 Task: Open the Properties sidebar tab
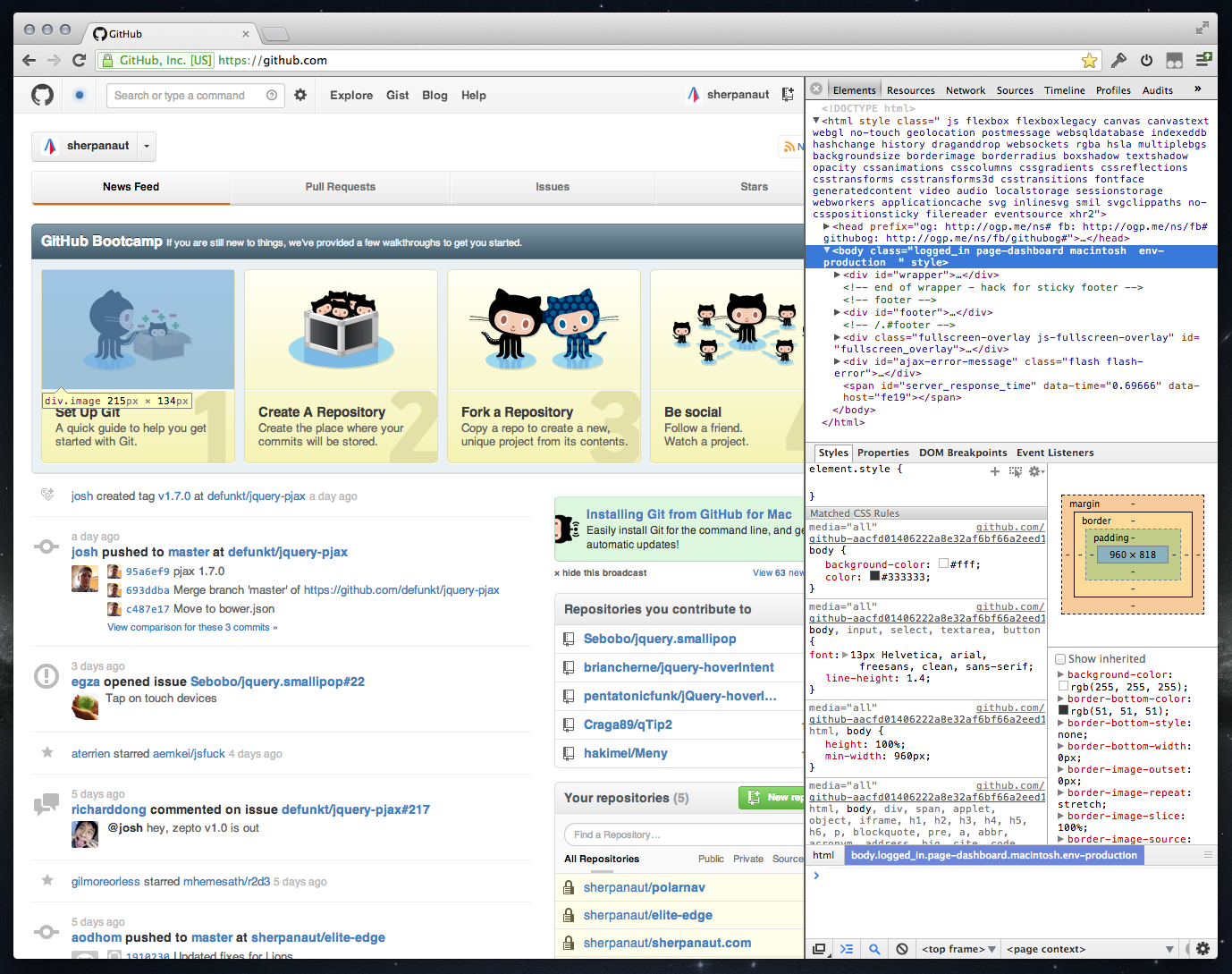[883, 453]
